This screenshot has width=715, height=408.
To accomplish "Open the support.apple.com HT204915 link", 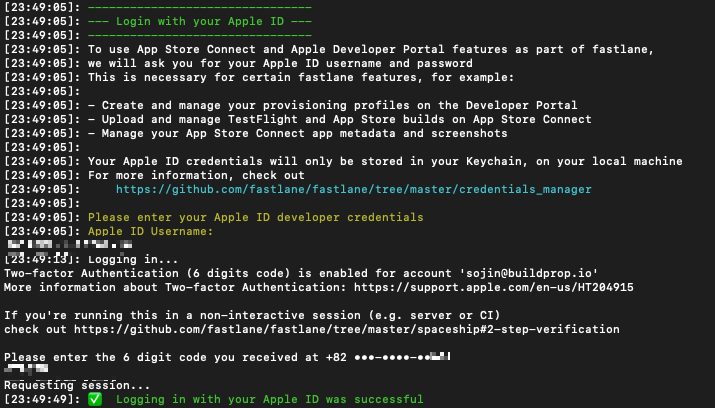I will pyautogui.click(x=493, y=287).
